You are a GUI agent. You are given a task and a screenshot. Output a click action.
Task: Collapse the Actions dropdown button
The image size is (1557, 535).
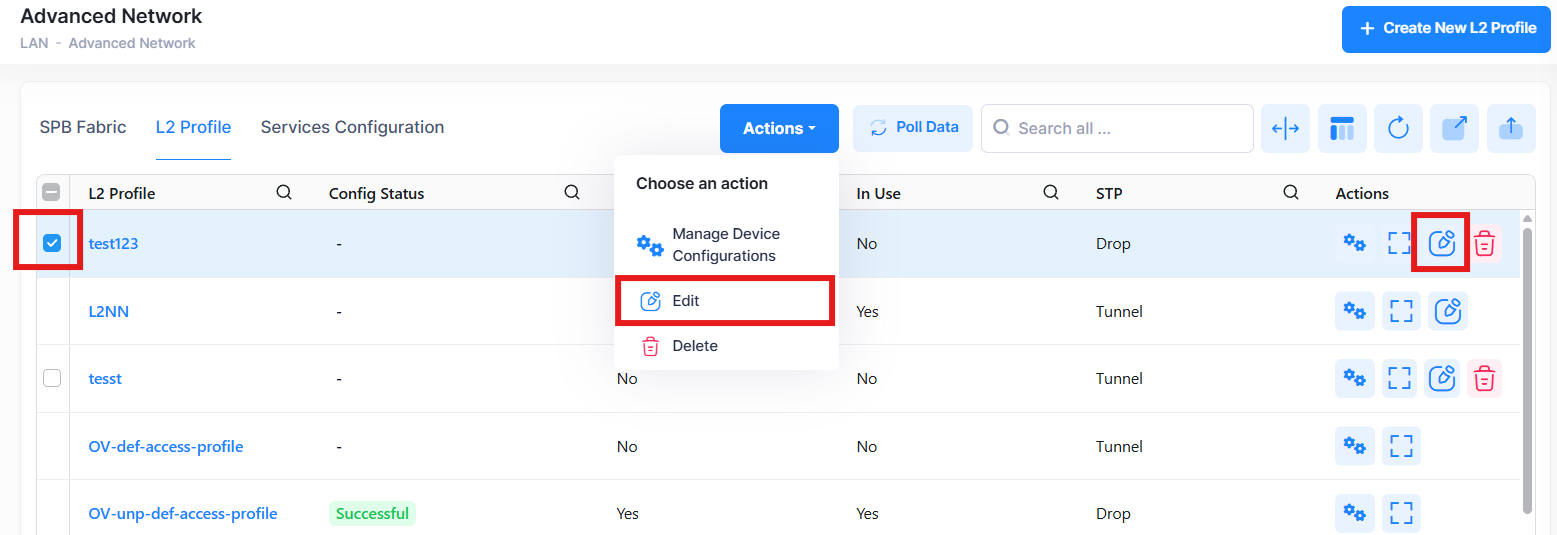click(x=779, y=128)
